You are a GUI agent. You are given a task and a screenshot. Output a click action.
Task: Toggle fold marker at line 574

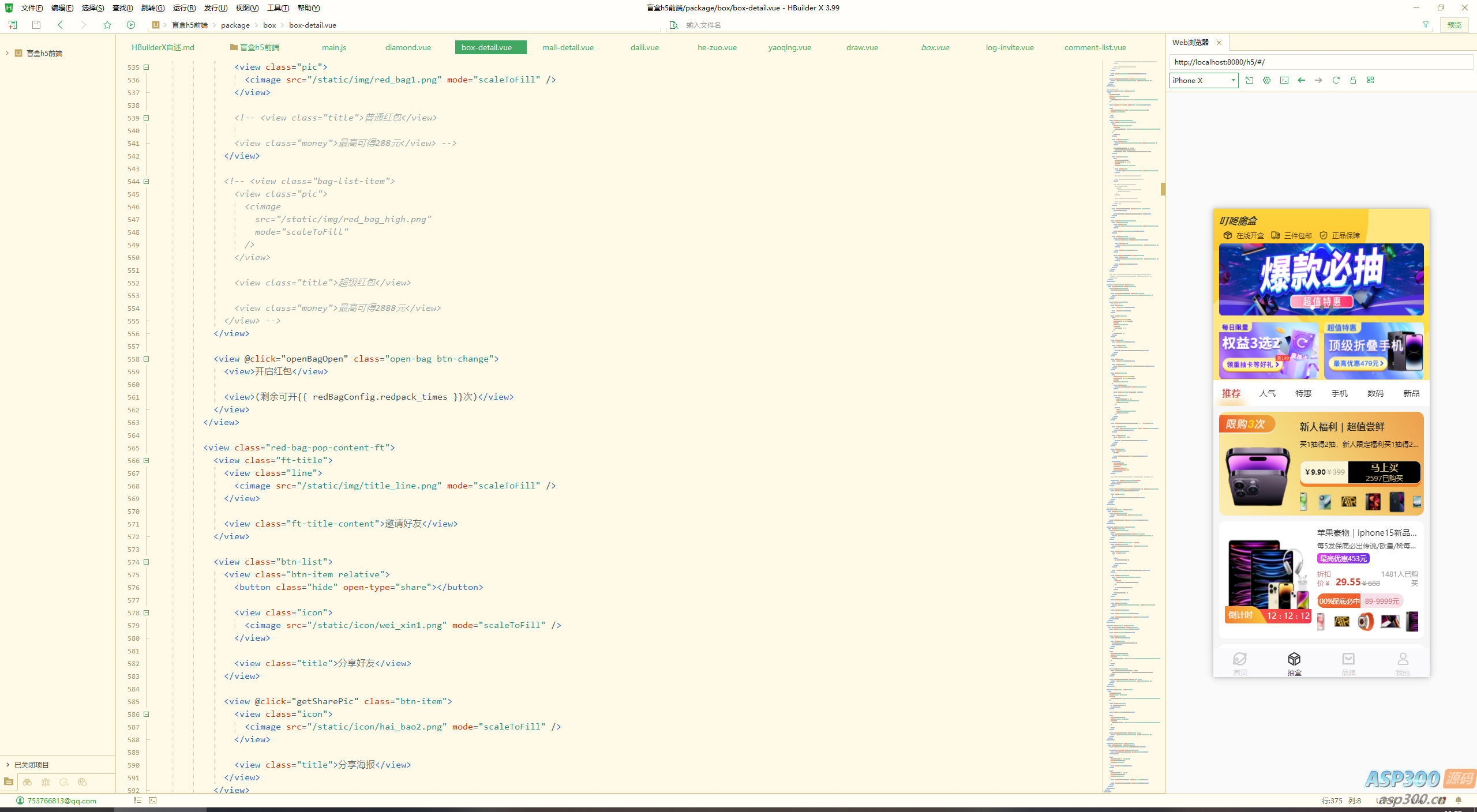pos(147,562)
